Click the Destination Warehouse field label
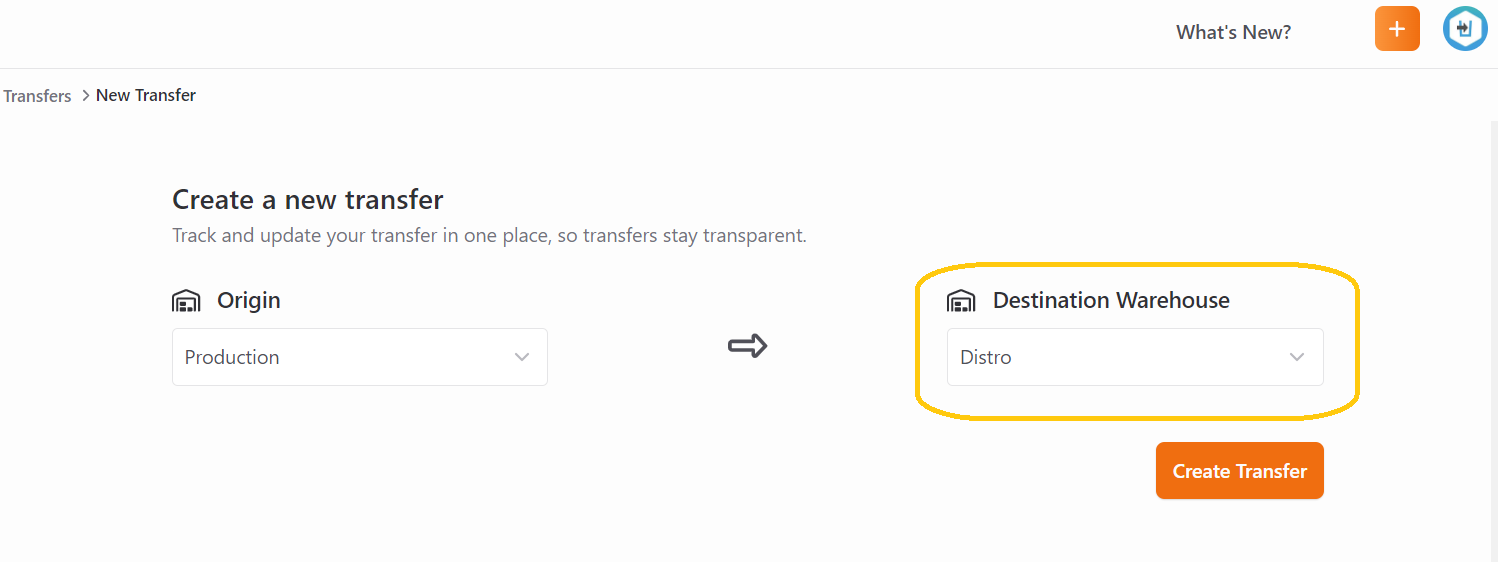The width and height of the screenshot is (1498, 562). (1111, 300)
